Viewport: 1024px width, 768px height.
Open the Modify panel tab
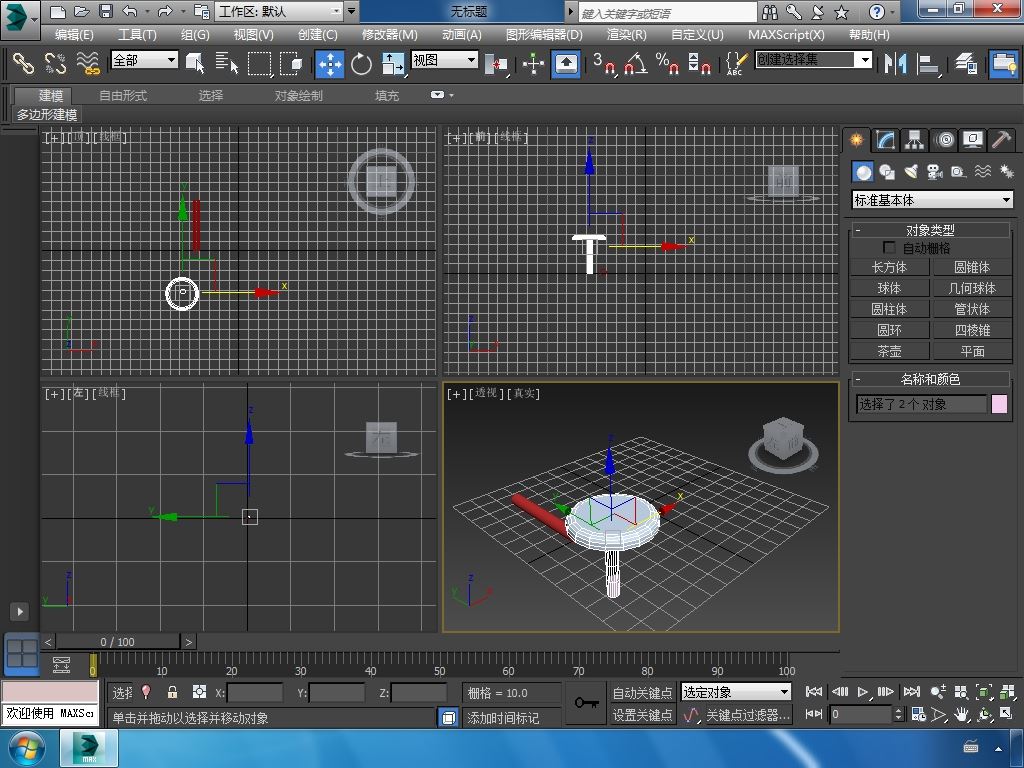click(885, 140)
